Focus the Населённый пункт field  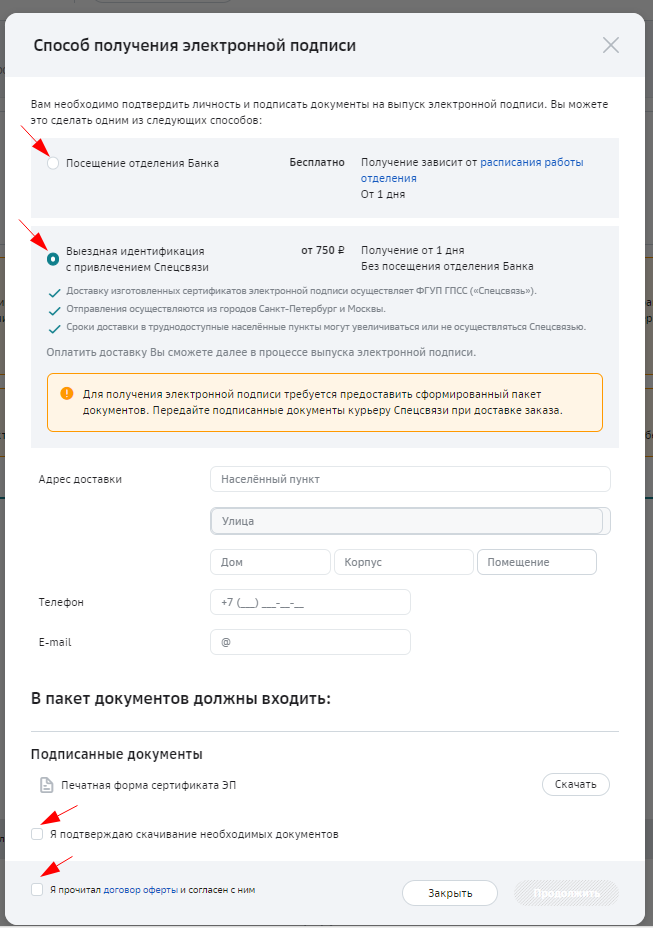pos(410,479)
